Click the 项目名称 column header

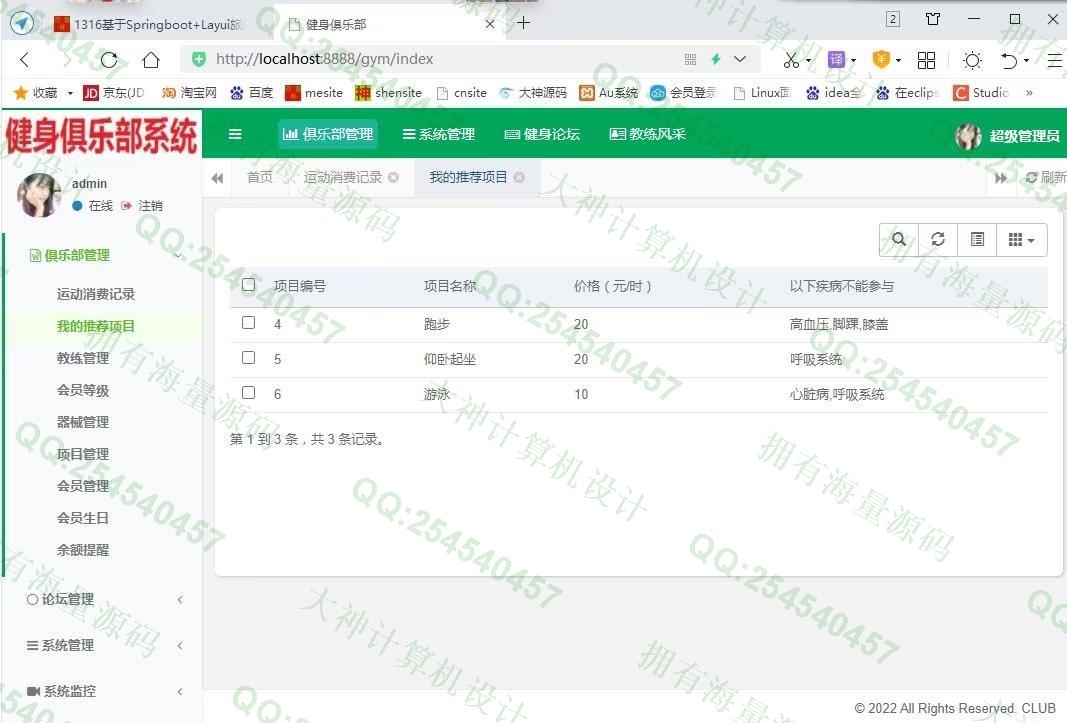coord(450,287)
